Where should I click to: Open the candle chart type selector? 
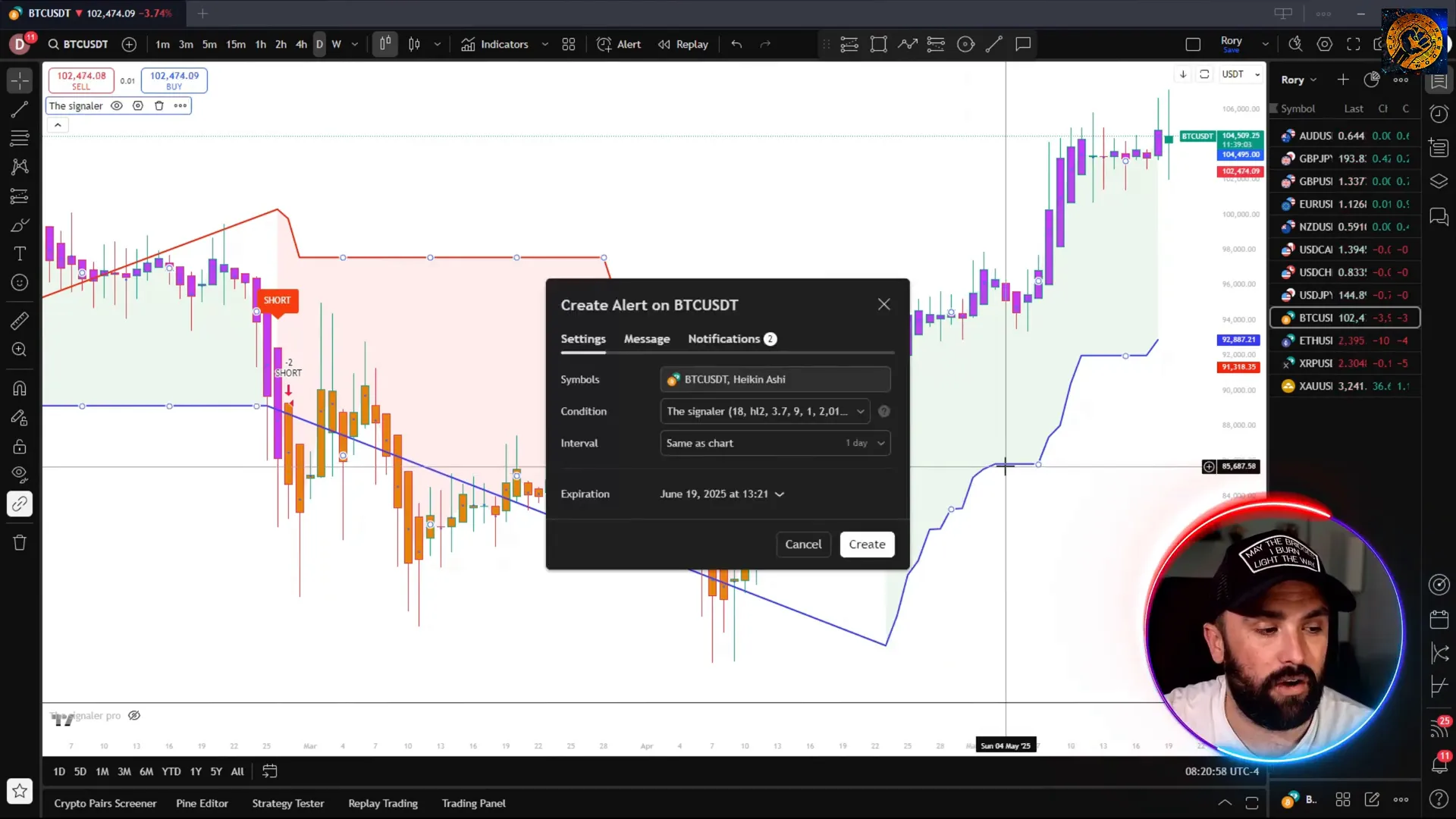pos(414,44)
